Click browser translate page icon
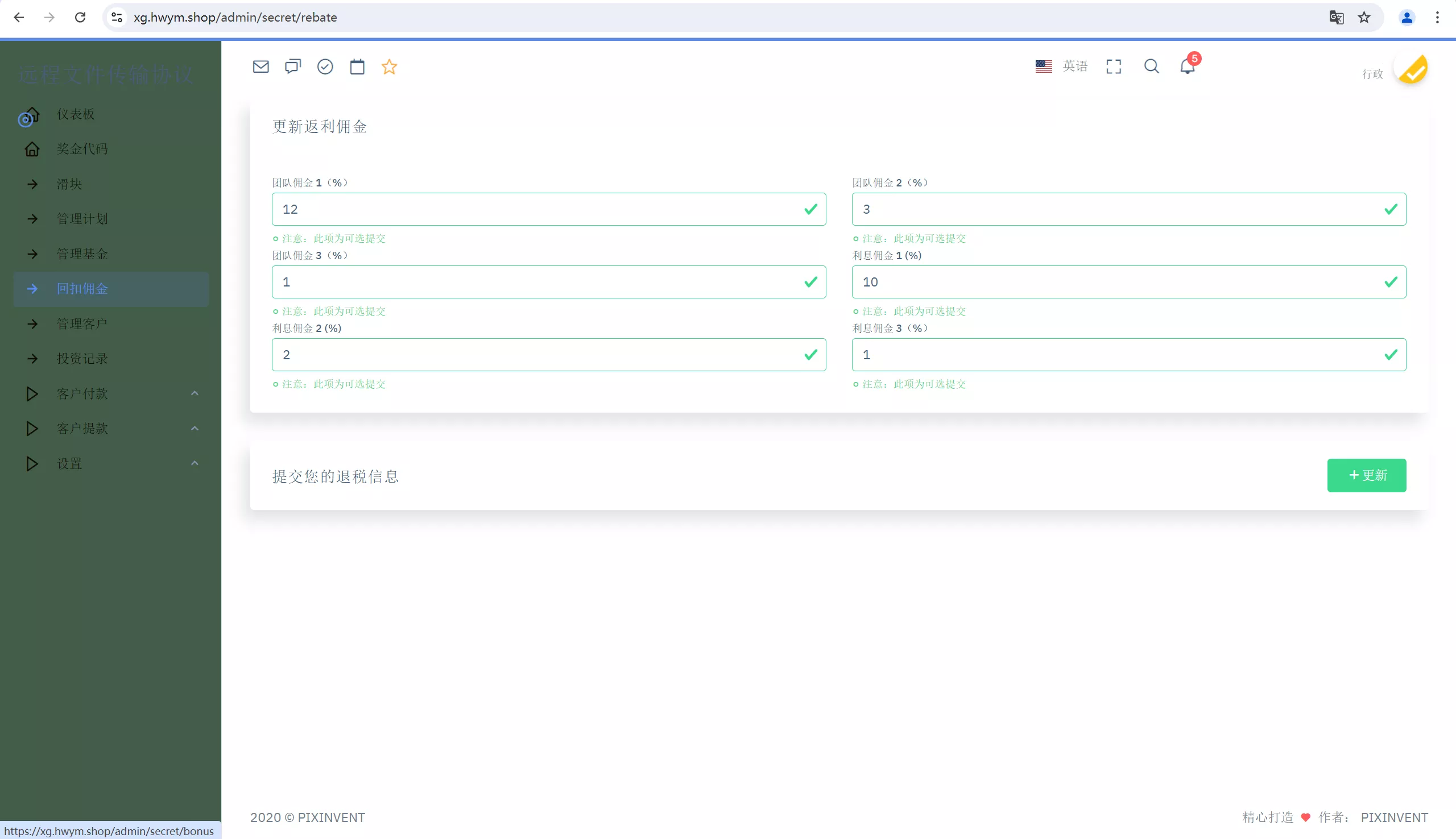Screen dimensions: 1456x839 pos(1336,17)
